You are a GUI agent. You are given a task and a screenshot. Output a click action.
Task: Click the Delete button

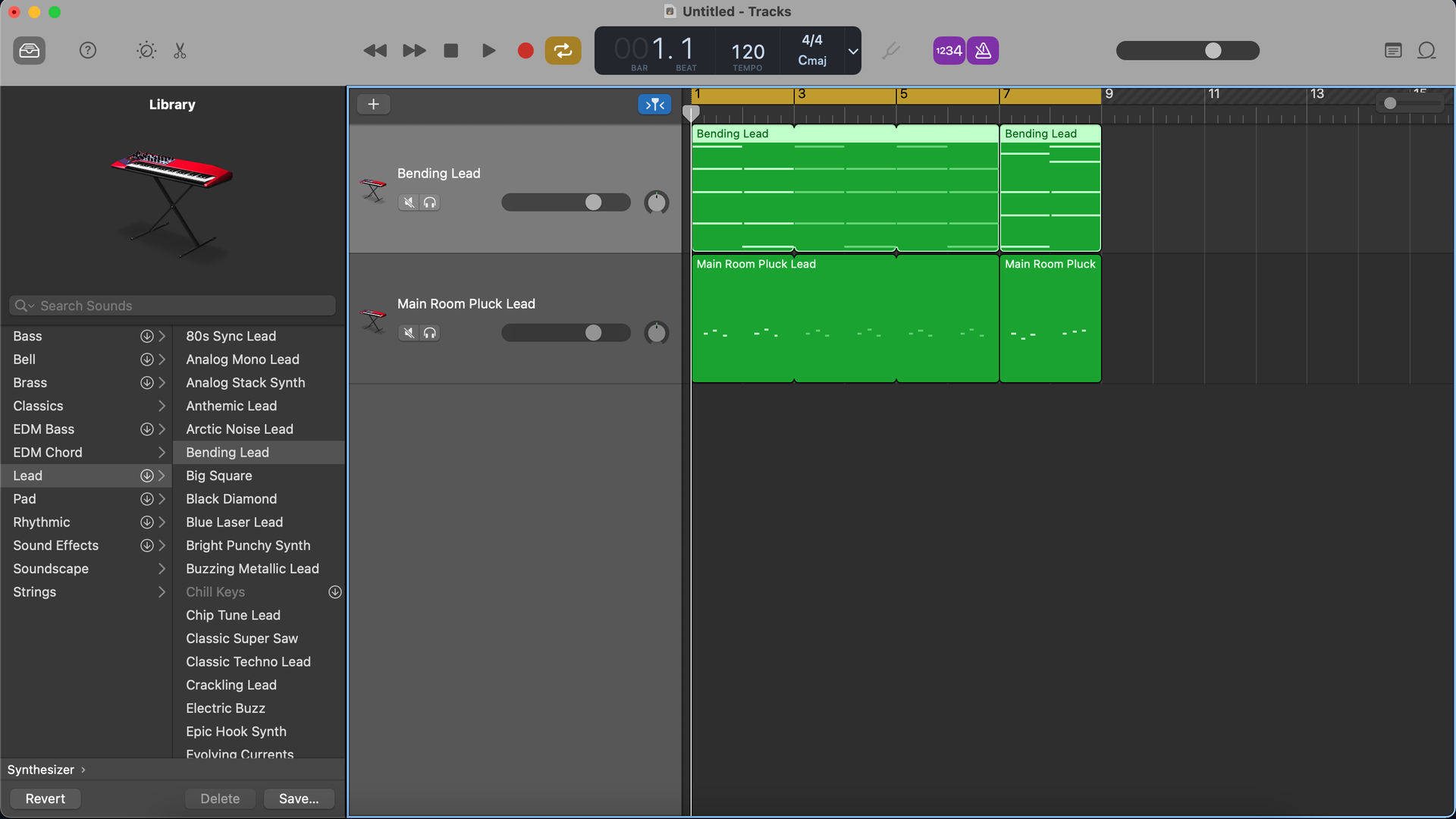[220, 799]
